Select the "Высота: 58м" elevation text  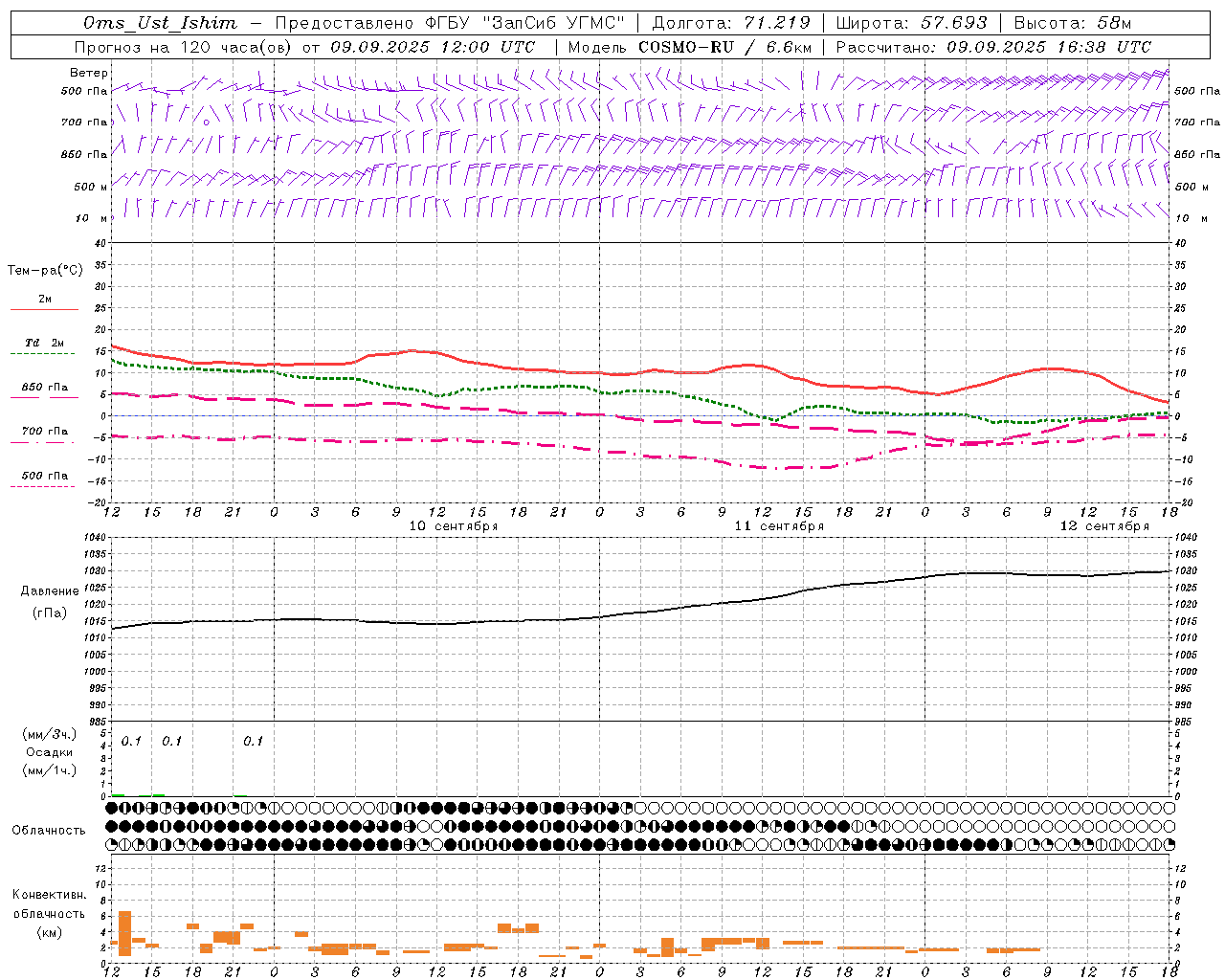point(1073,23)
